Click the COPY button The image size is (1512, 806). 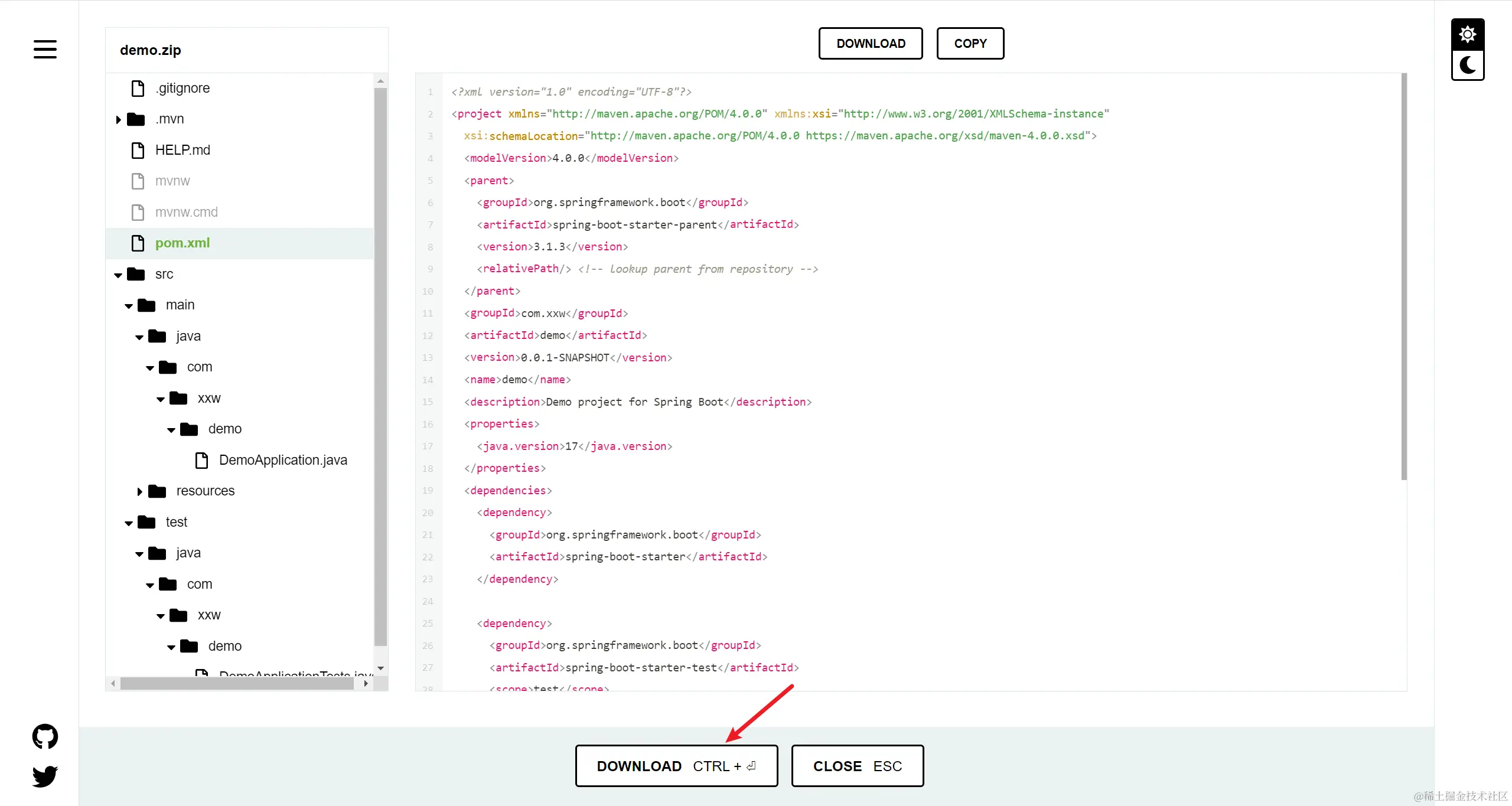click(970, 44)
